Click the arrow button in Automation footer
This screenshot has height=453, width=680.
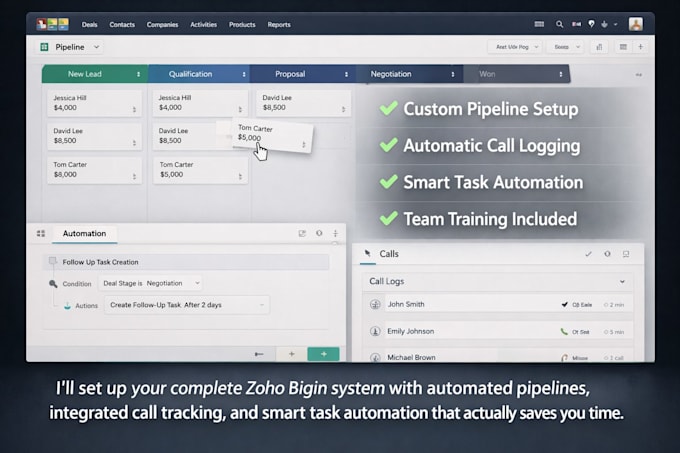(259, 354)
